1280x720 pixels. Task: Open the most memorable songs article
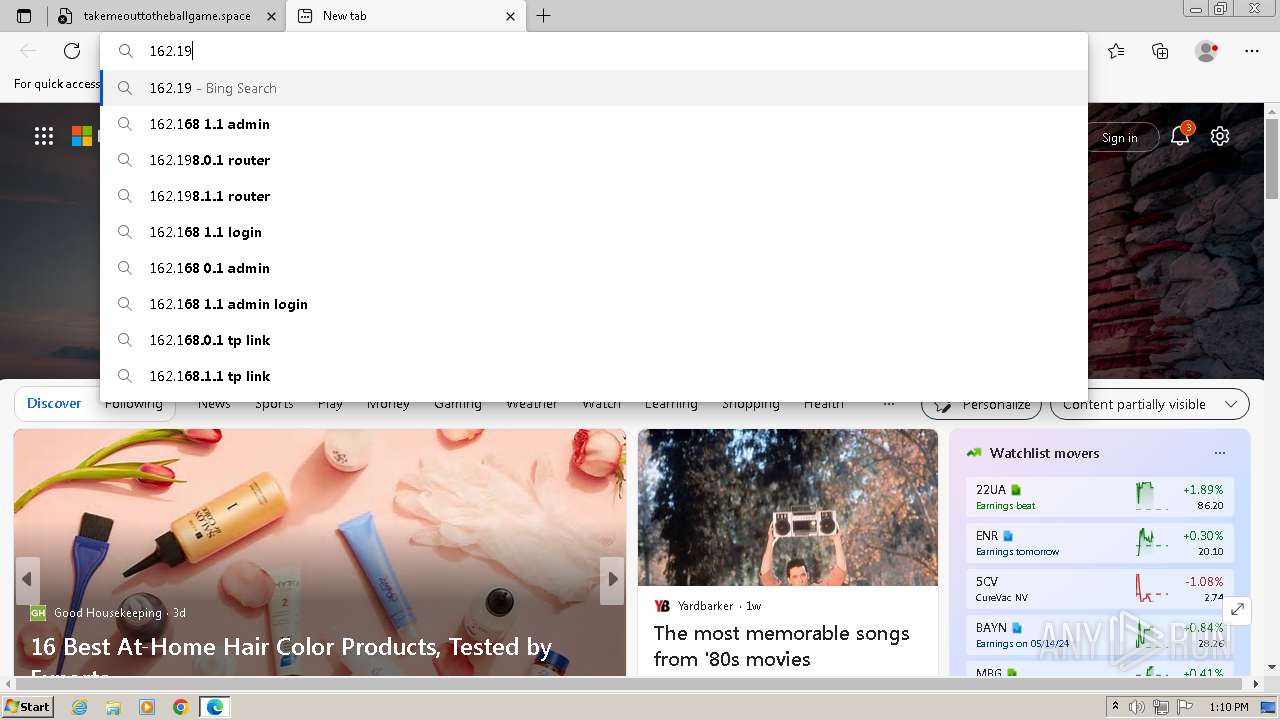tap(782, 646)
